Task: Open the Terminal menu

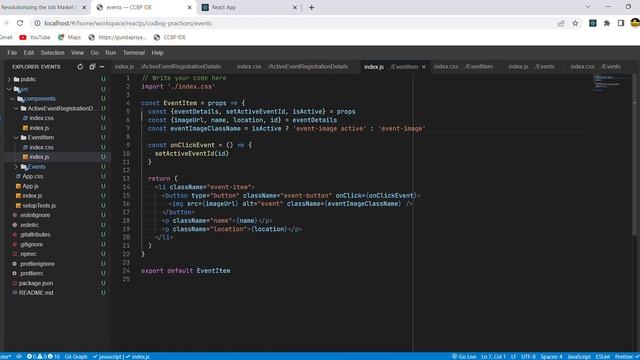Action: tap(134, 53)
